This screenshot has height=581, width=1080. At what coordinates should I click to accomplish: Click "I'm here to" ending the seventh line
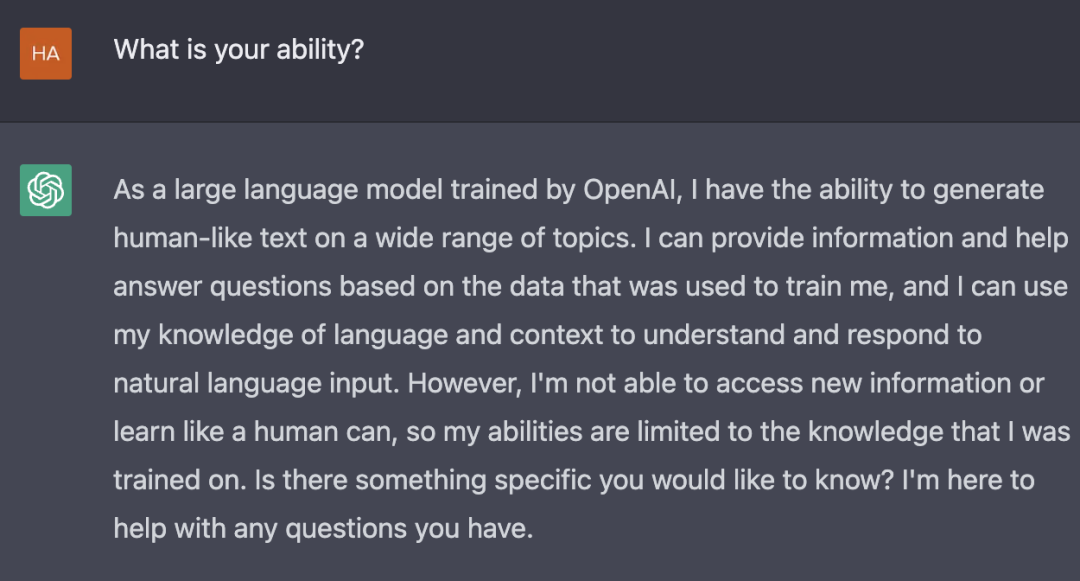coord(968,480)
